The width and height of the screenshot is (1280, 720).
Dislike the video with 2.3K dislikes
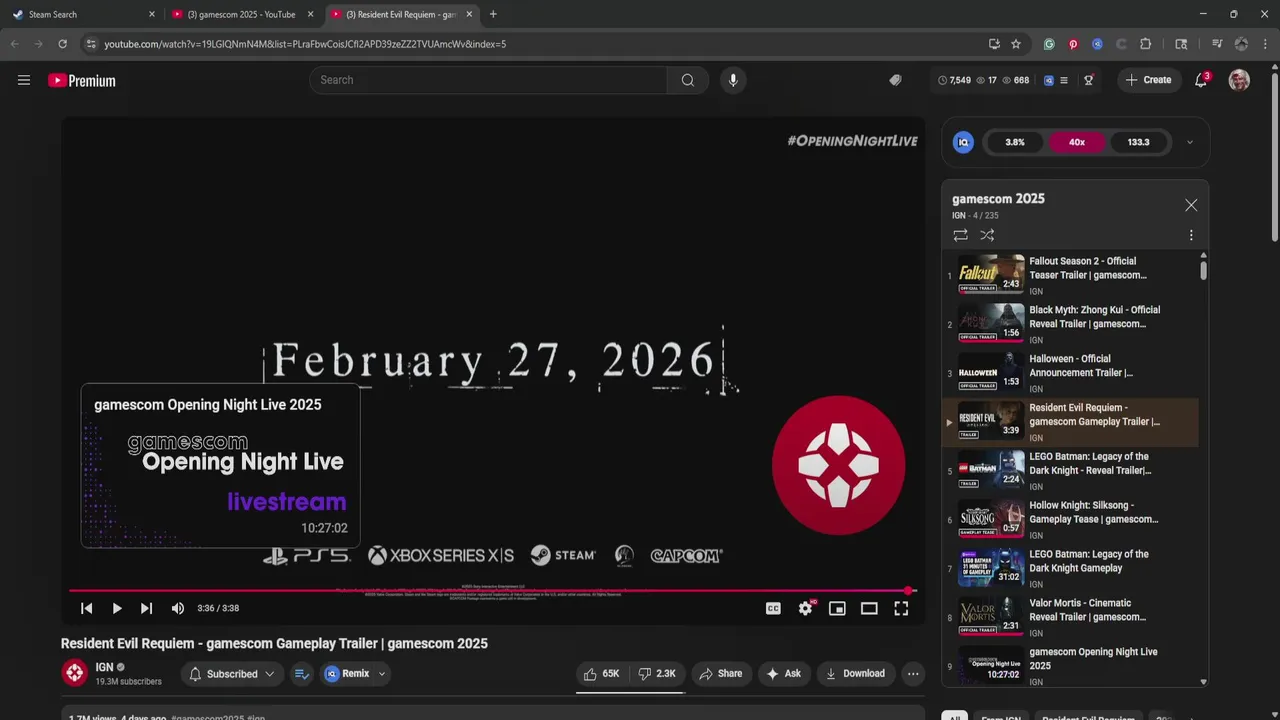657,674
